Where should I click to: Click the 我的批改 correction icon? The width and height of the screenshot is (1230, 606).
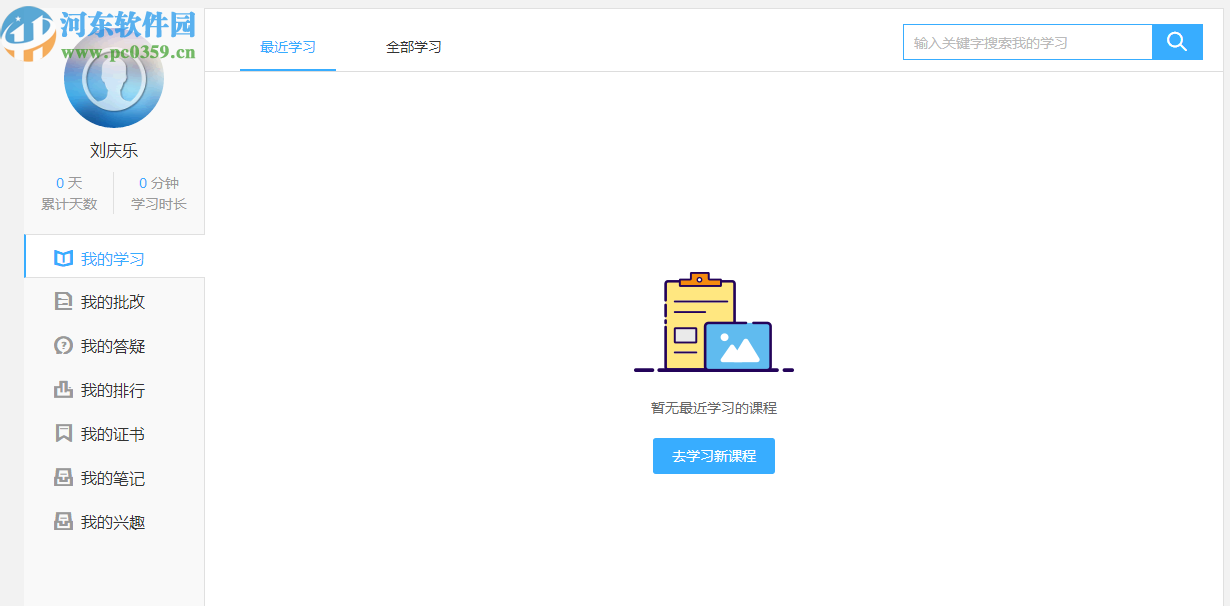tap(61, 301)
